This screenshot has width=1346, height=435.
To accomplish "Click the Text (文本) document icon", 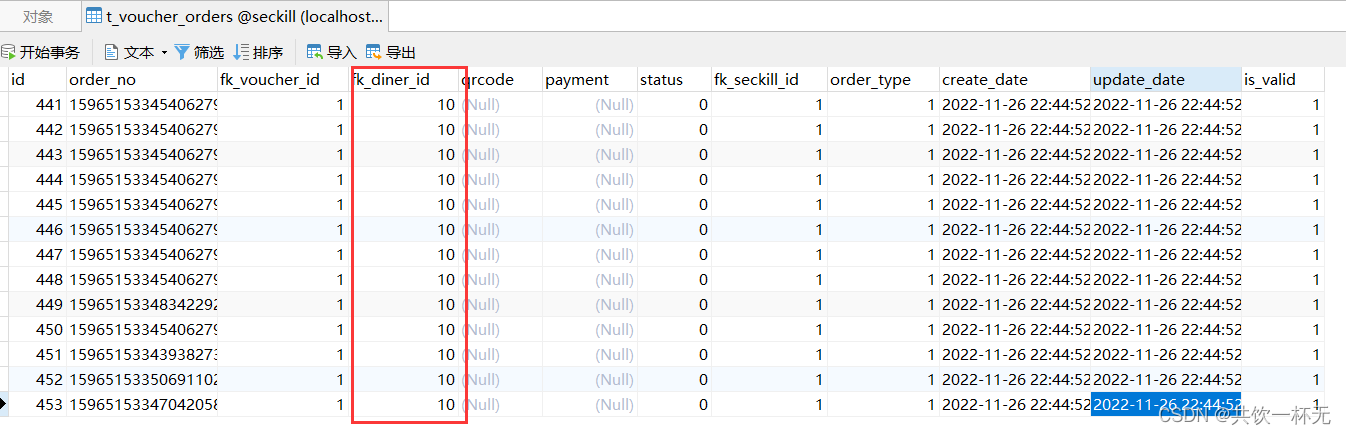I will coord(111,52).
